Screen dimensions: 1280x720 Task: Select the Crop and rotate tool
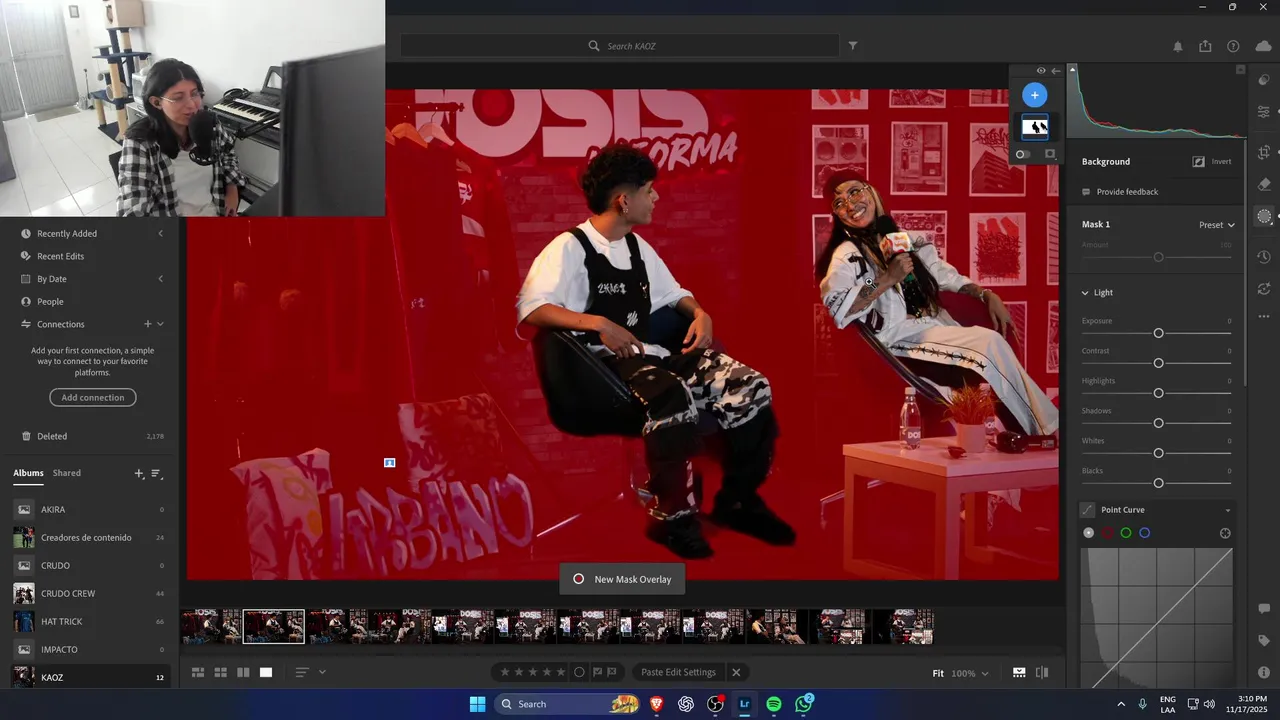pos(1264,152)
